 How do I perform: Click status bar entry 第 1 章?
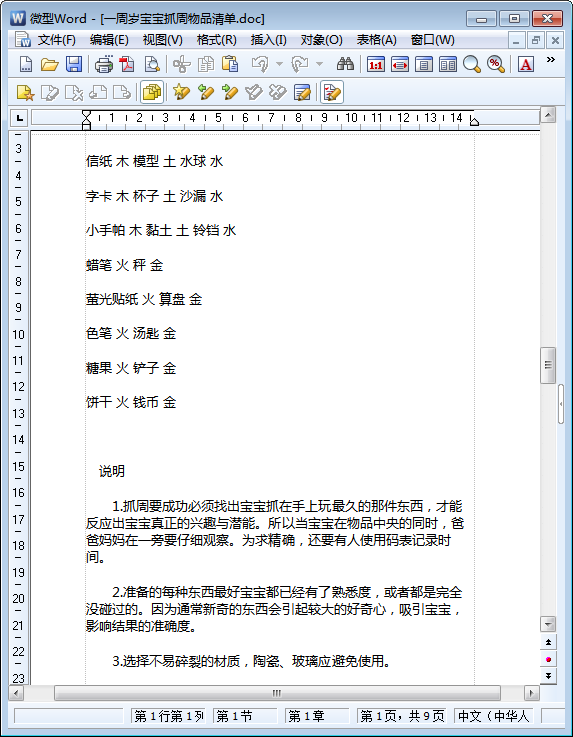click(317, 716)
